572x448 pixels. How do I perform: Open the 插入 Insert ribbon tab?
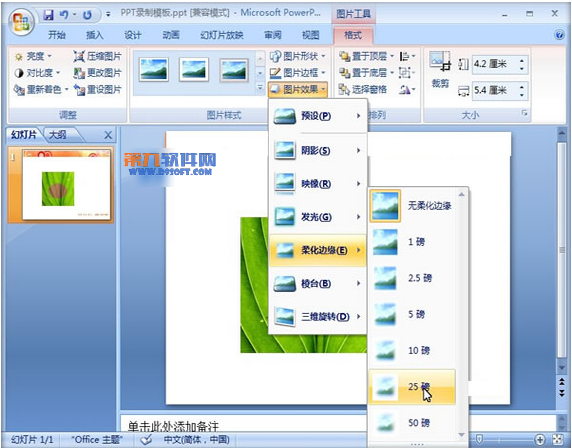click(95, 35)
